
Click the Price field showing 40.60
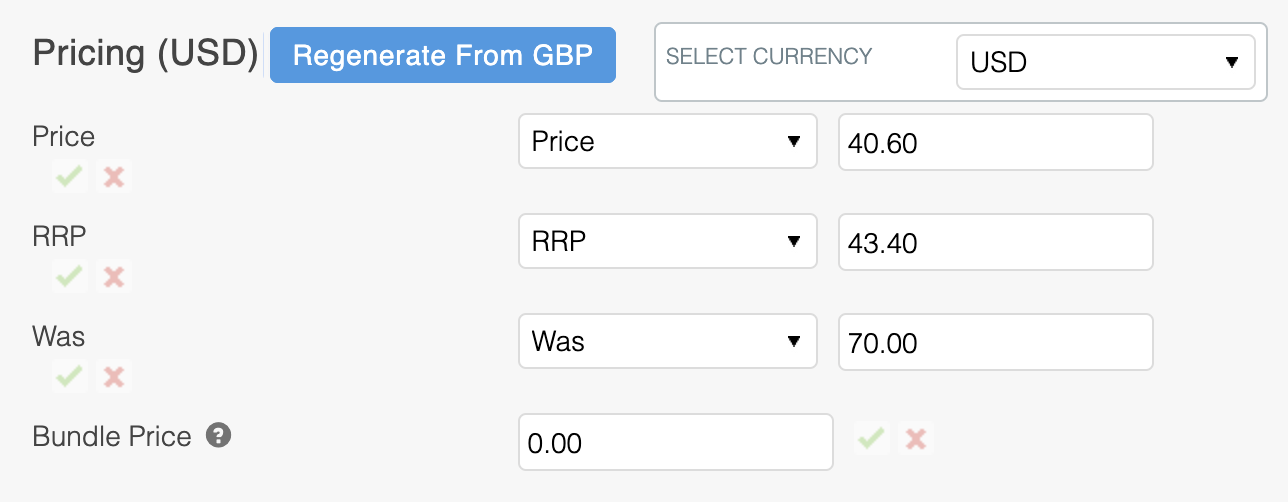(x=995, y=142)
